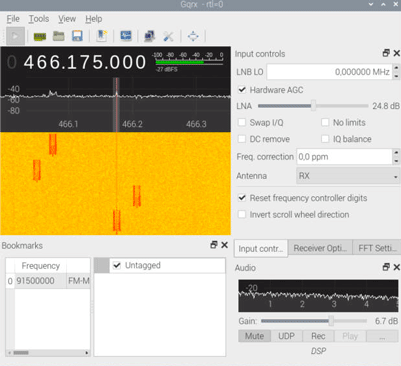Load settings with the folder icon
This screenshot has height=366, width=401.
59,36
